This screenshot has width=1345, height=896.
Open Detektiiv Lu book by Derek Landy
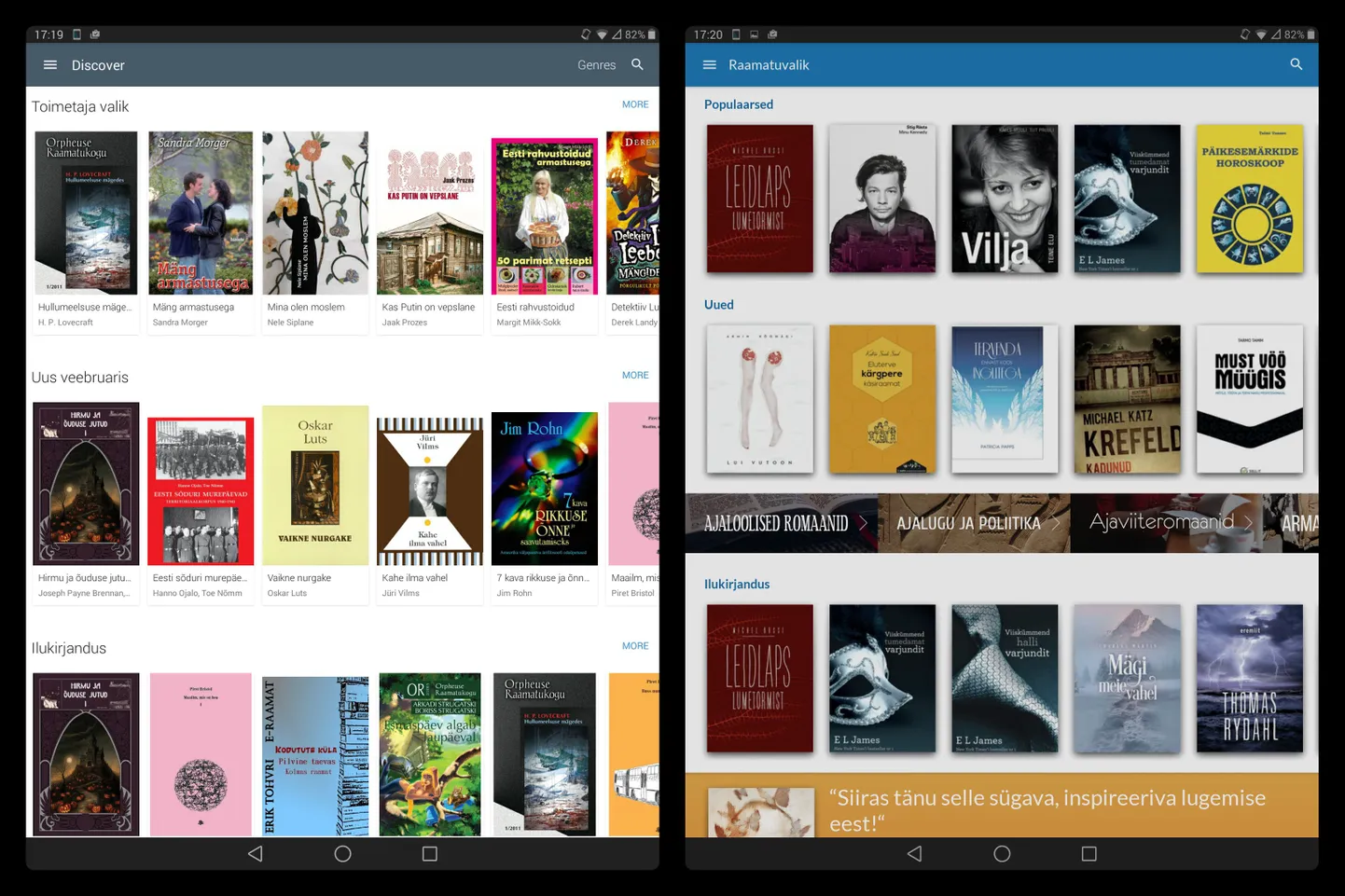632,231
